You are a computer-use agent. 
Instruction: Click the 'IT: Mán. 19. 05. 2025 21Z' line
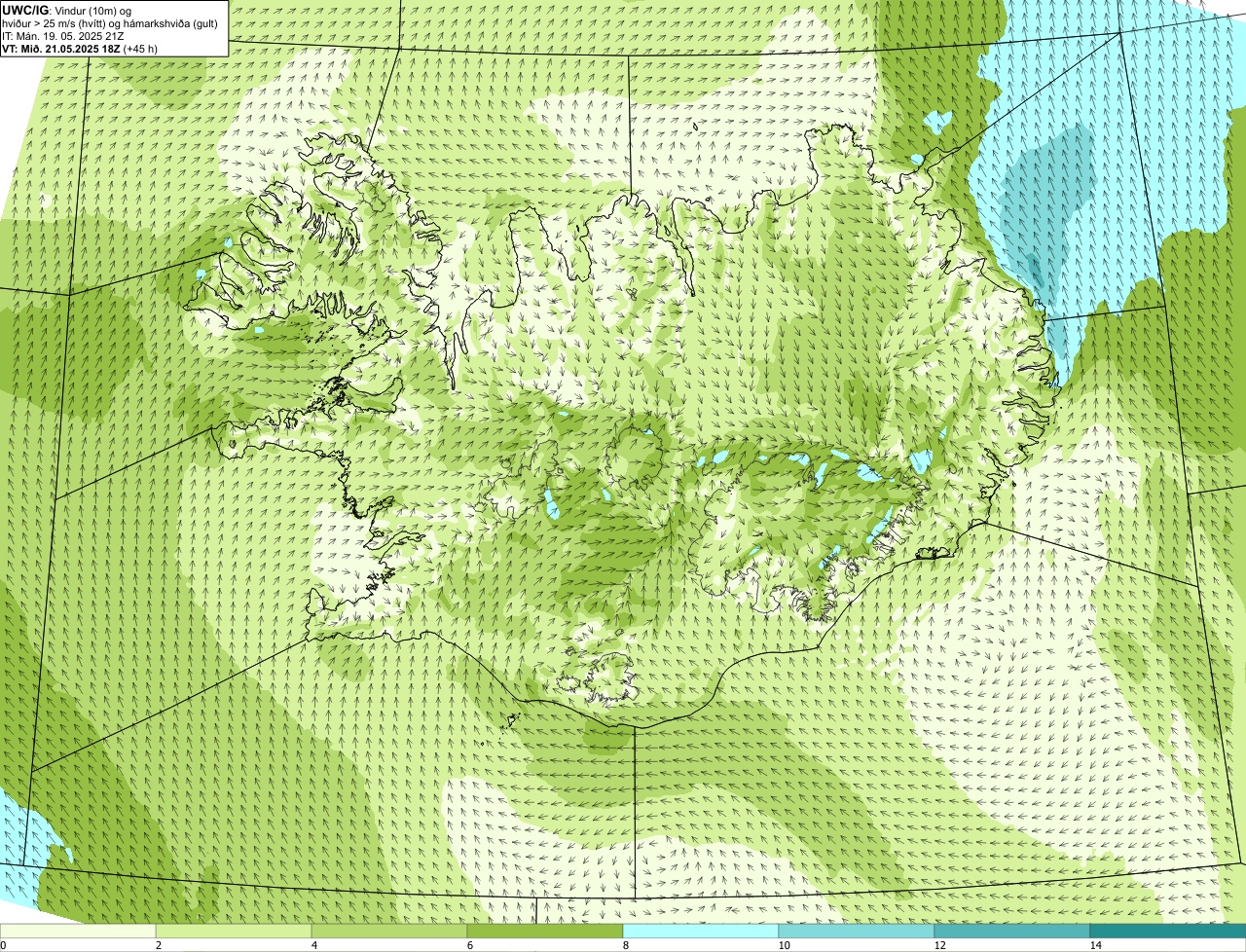(x=63, y=36)
